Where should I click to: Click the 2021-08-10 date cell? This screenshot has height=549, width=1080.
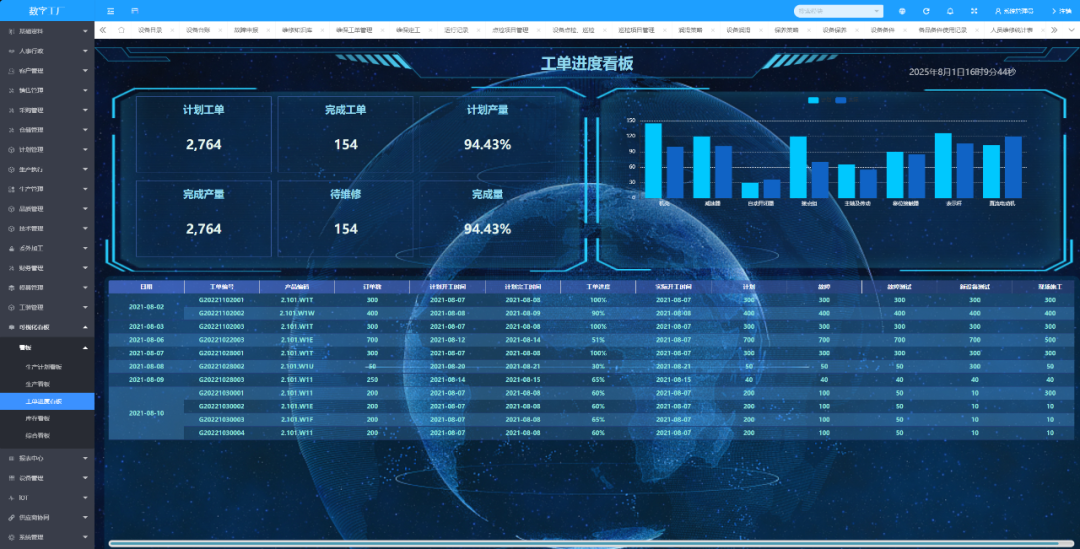tap(146, 413)
